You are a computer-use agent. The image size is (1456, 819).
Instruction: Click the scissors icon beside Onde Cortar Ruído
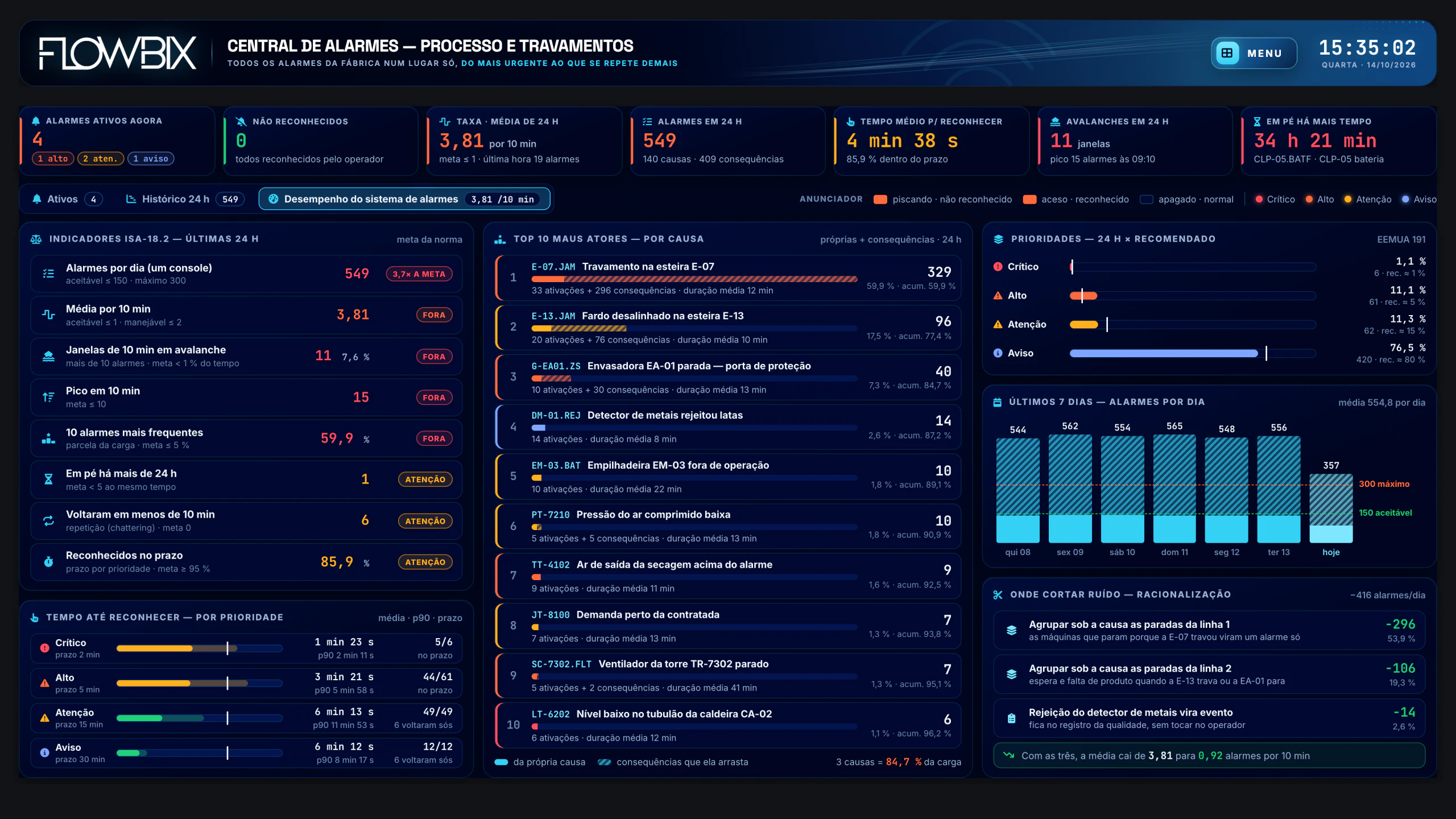pyautogui.click(x=998, y=594)
